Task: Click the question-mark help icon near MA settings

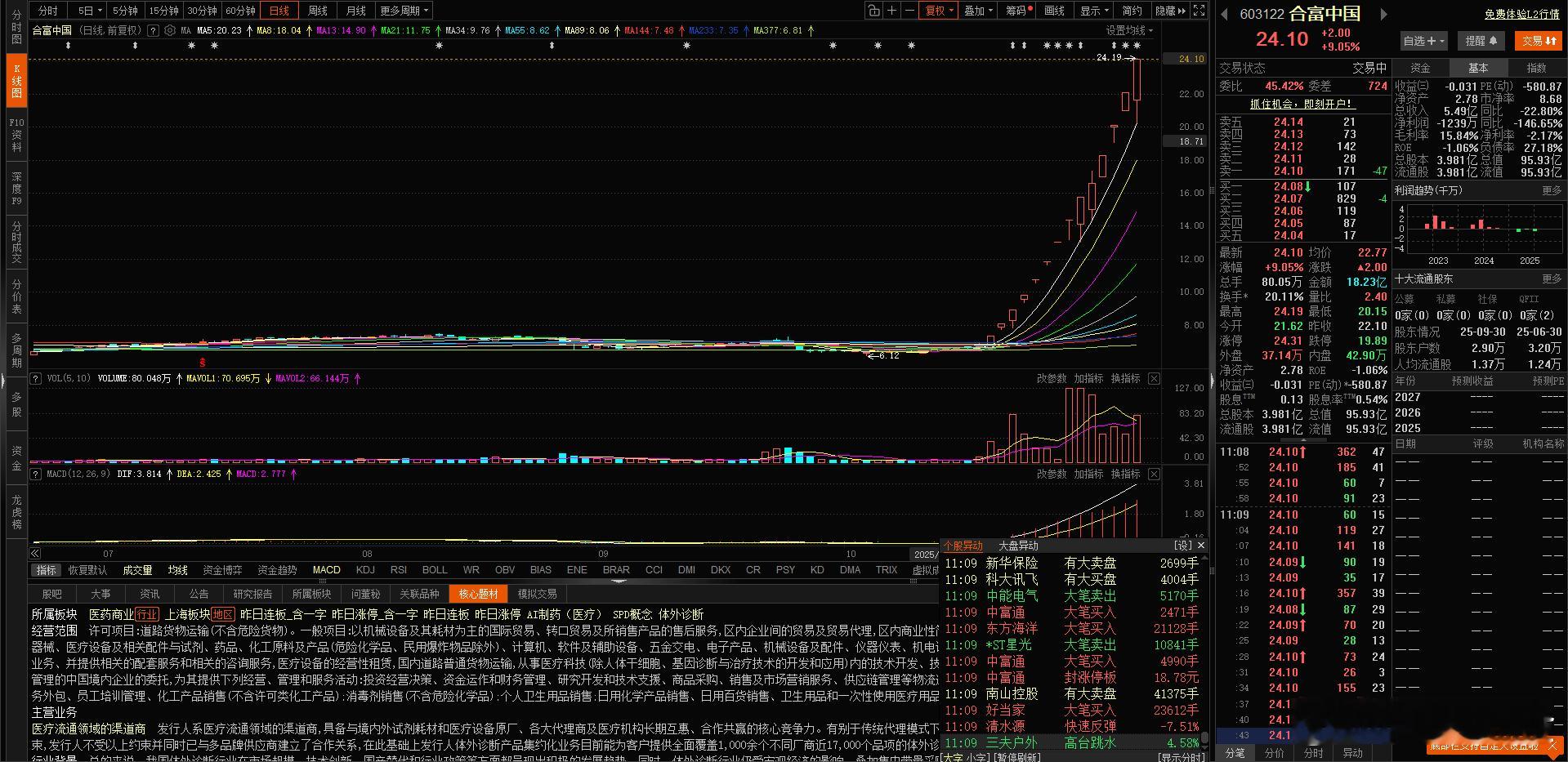Action: [x=153, y=30]
